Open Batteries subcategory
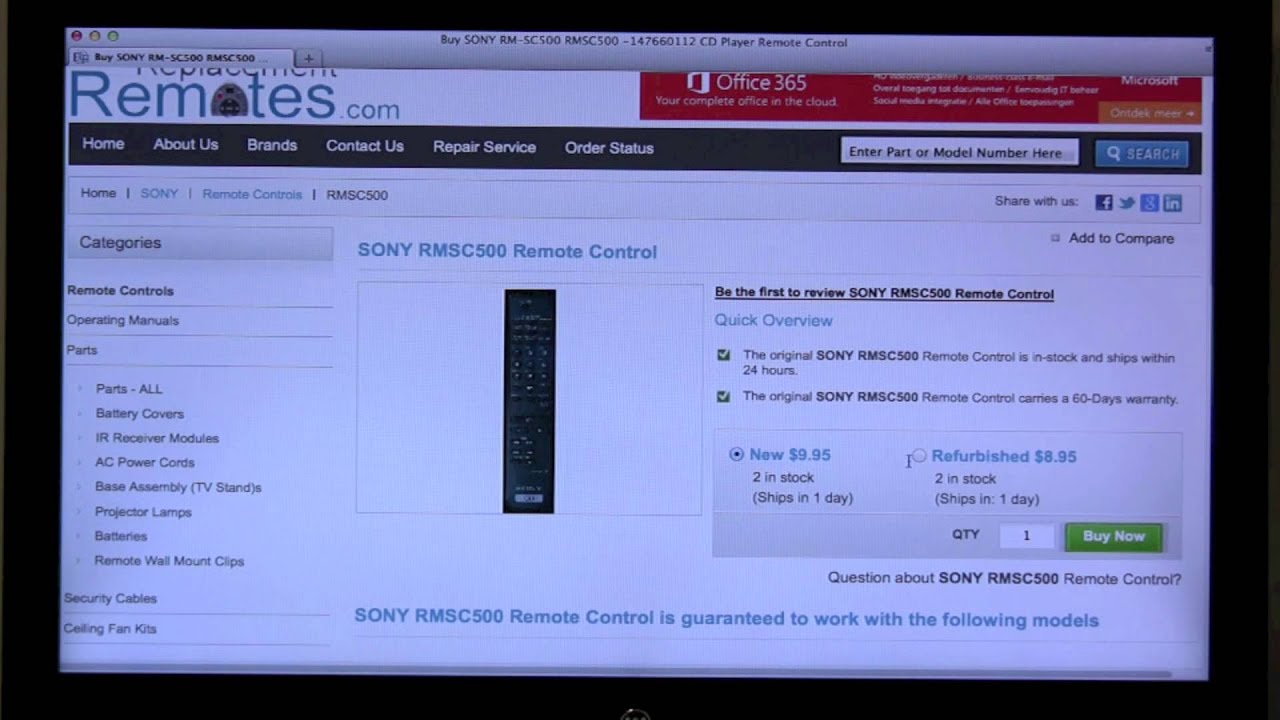The width and height of the screenshot is (1280, 720). coord(121,537)
